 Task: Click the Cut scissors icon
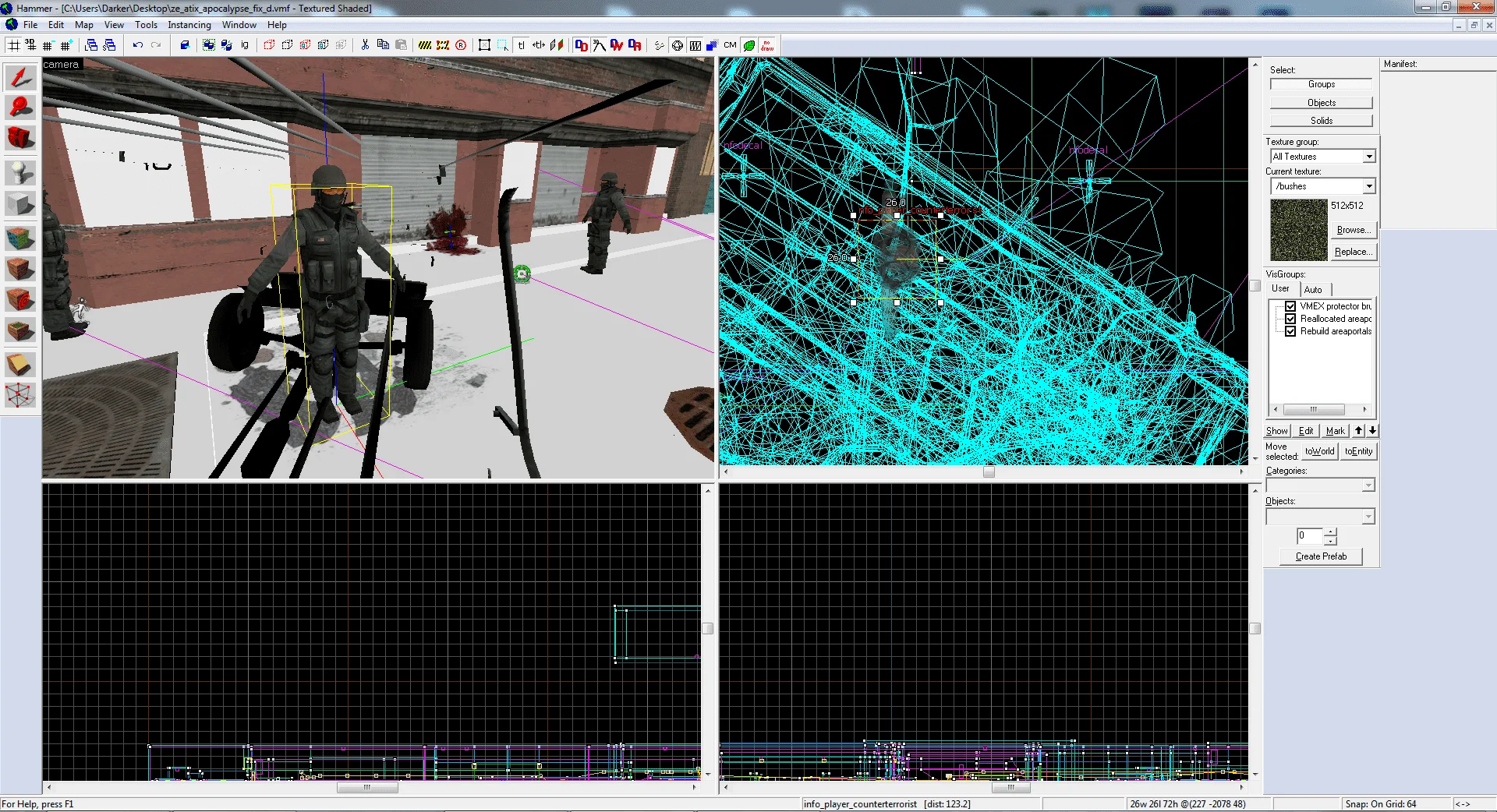[x=364, y=45]
